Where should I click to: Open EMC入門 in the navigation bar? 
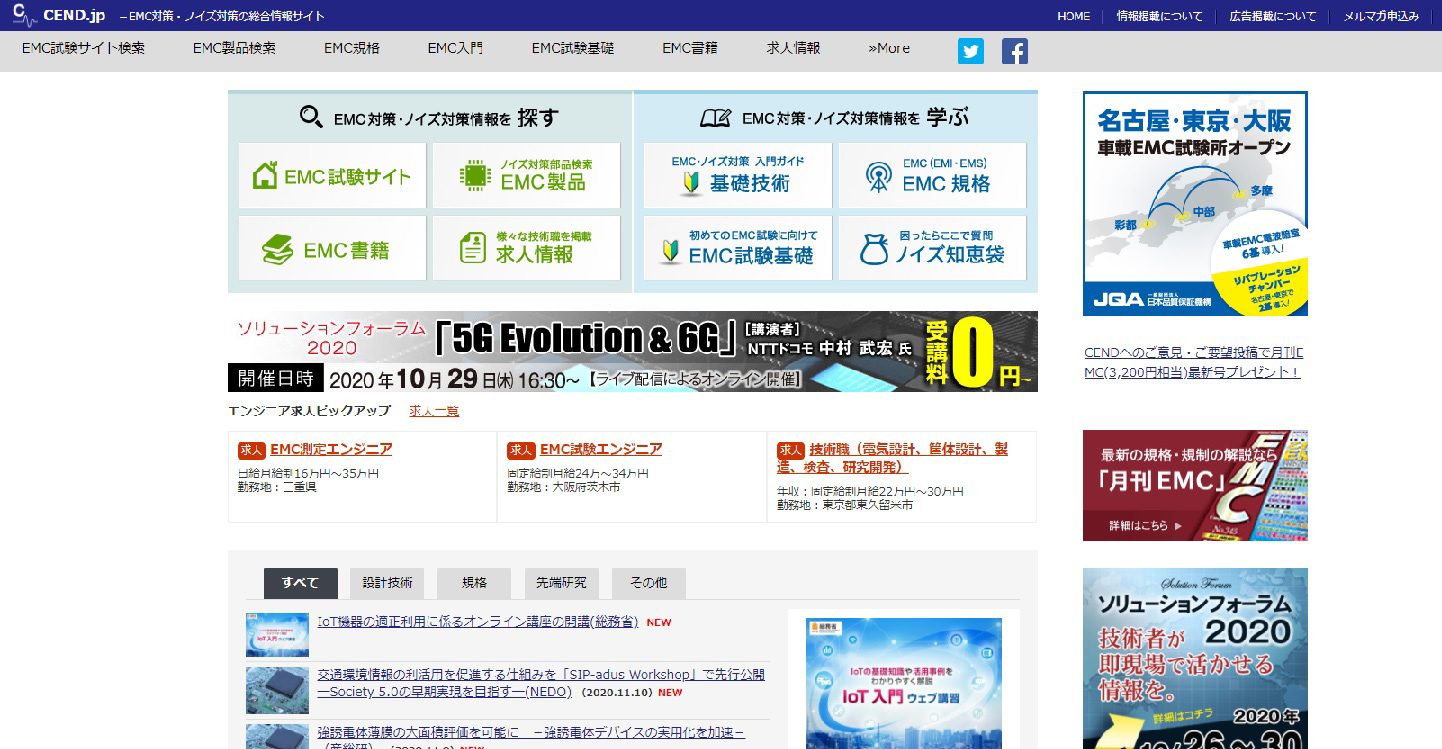click(455, 48)
